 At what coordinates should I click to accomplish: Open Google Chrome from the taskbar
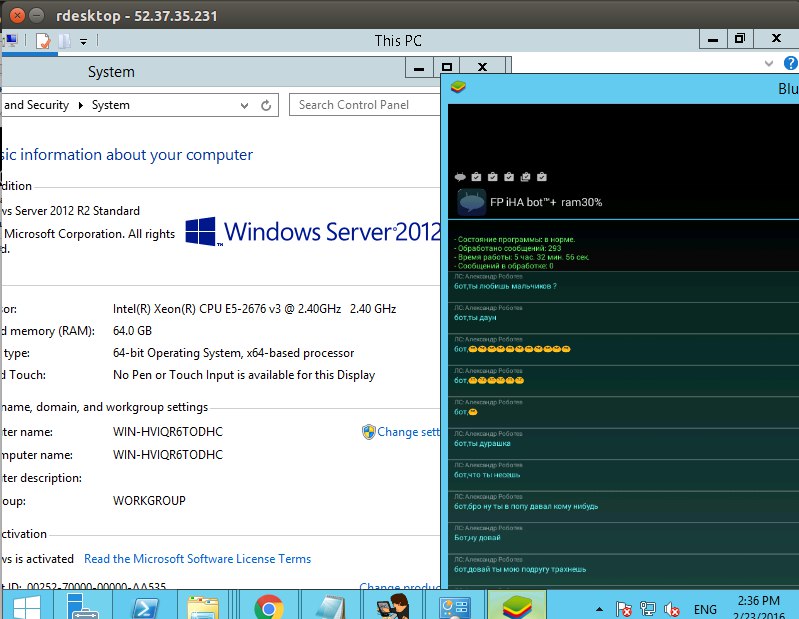269,608
